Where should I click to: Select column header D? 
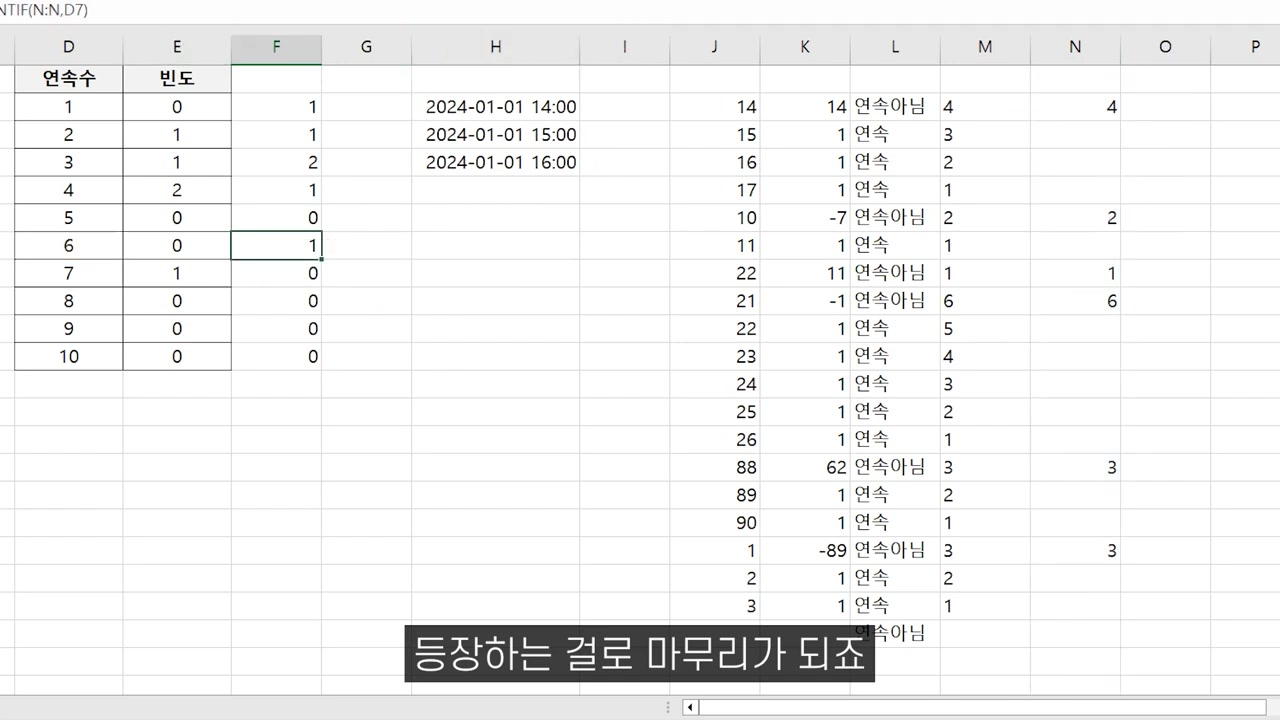(x=68, y=46)
